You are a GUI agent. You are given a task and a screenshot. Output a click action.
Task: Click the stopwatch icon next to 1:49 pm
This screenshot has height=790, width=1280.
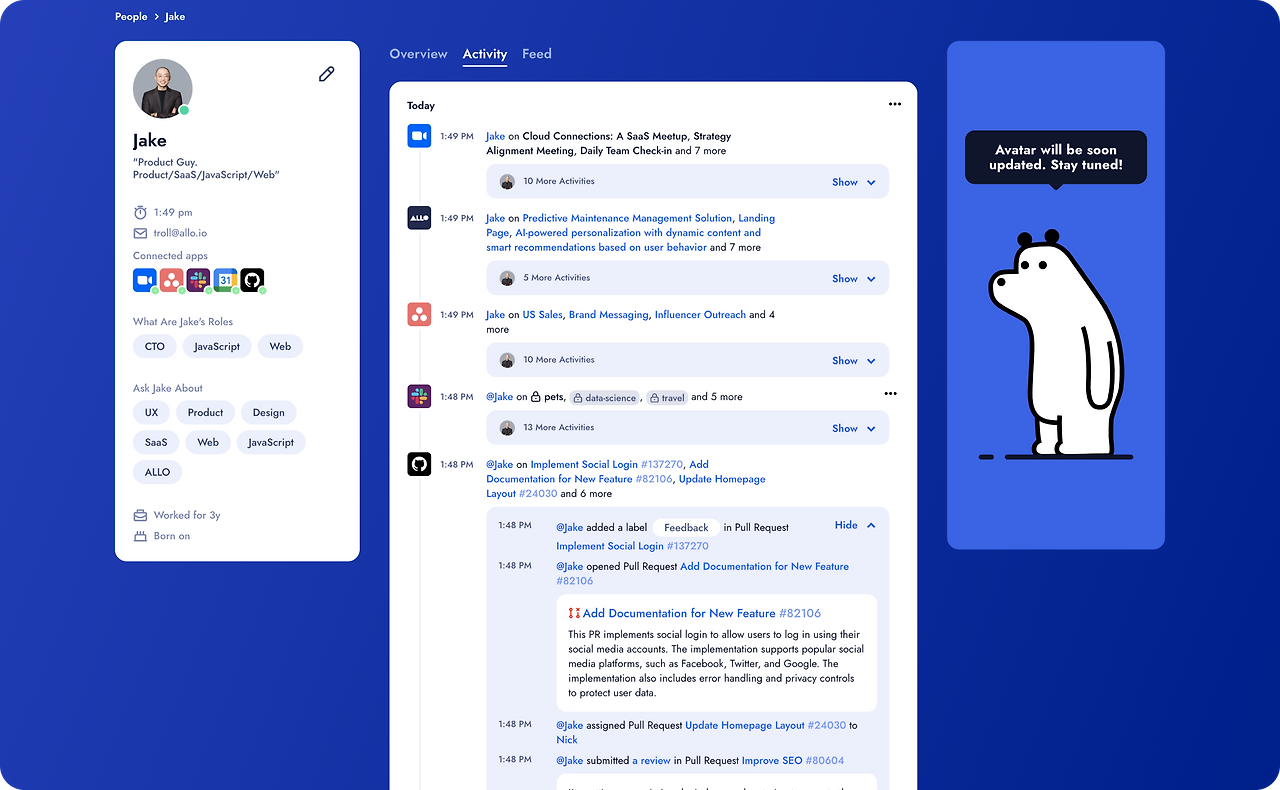click(x=140, y=212)
